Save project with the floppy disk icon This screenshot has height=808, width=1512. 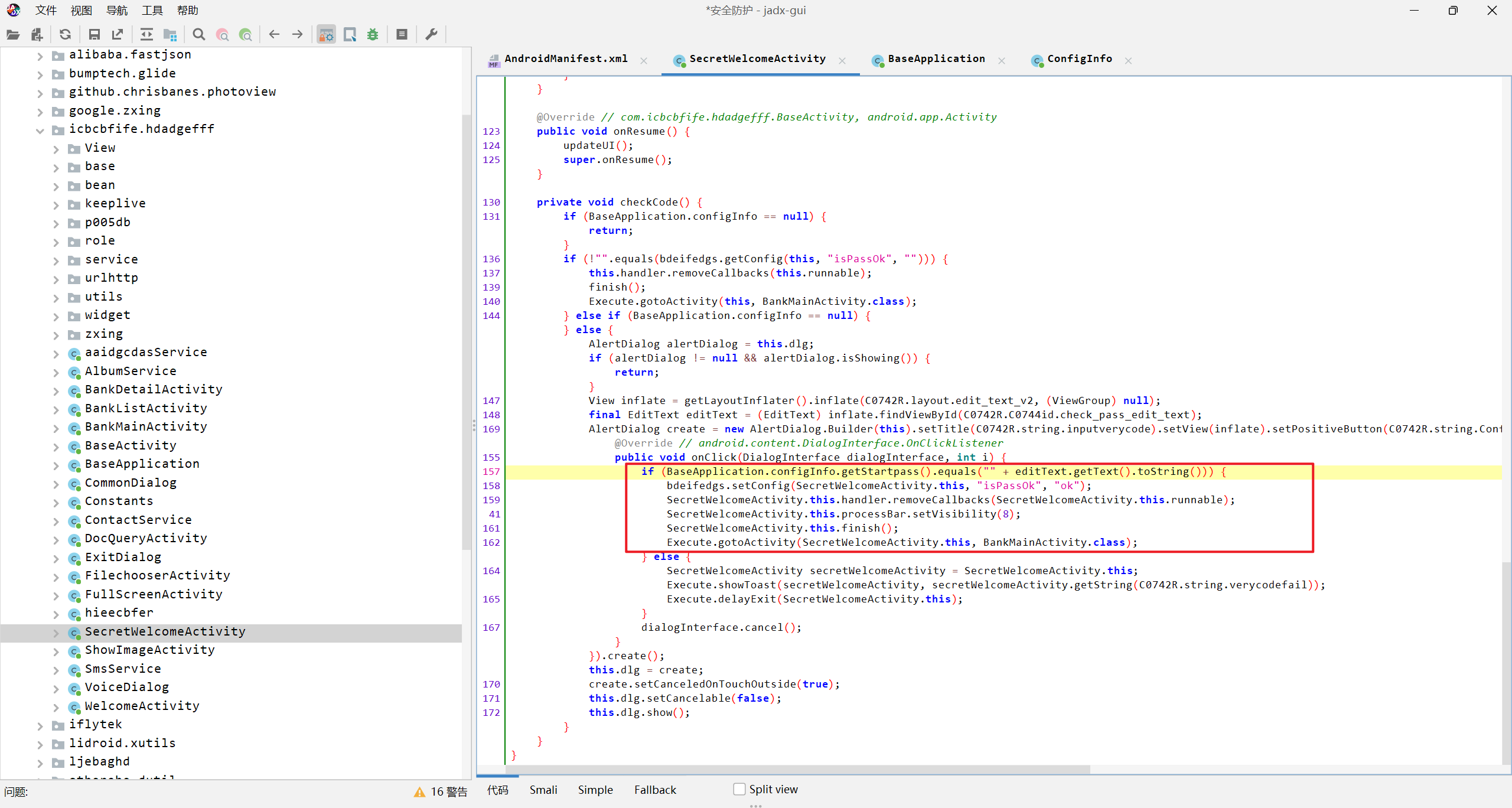(x=94, y=35)
